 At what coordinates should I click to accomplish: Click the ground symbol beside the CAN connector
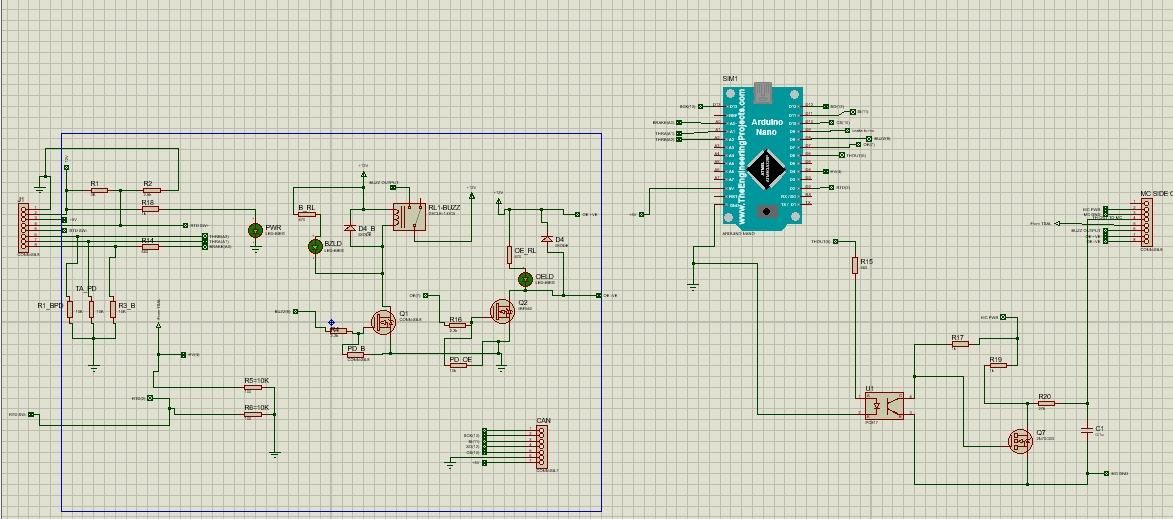(450, 465)
